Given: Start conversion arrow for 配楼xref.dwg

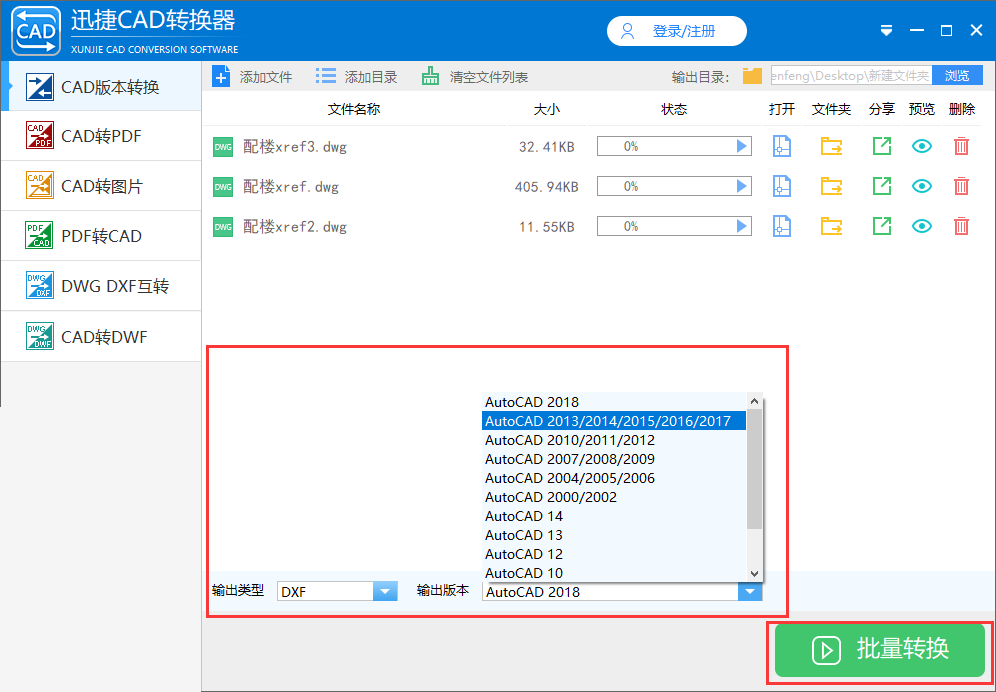Looking at the screenshot, I should coord(741,186).
